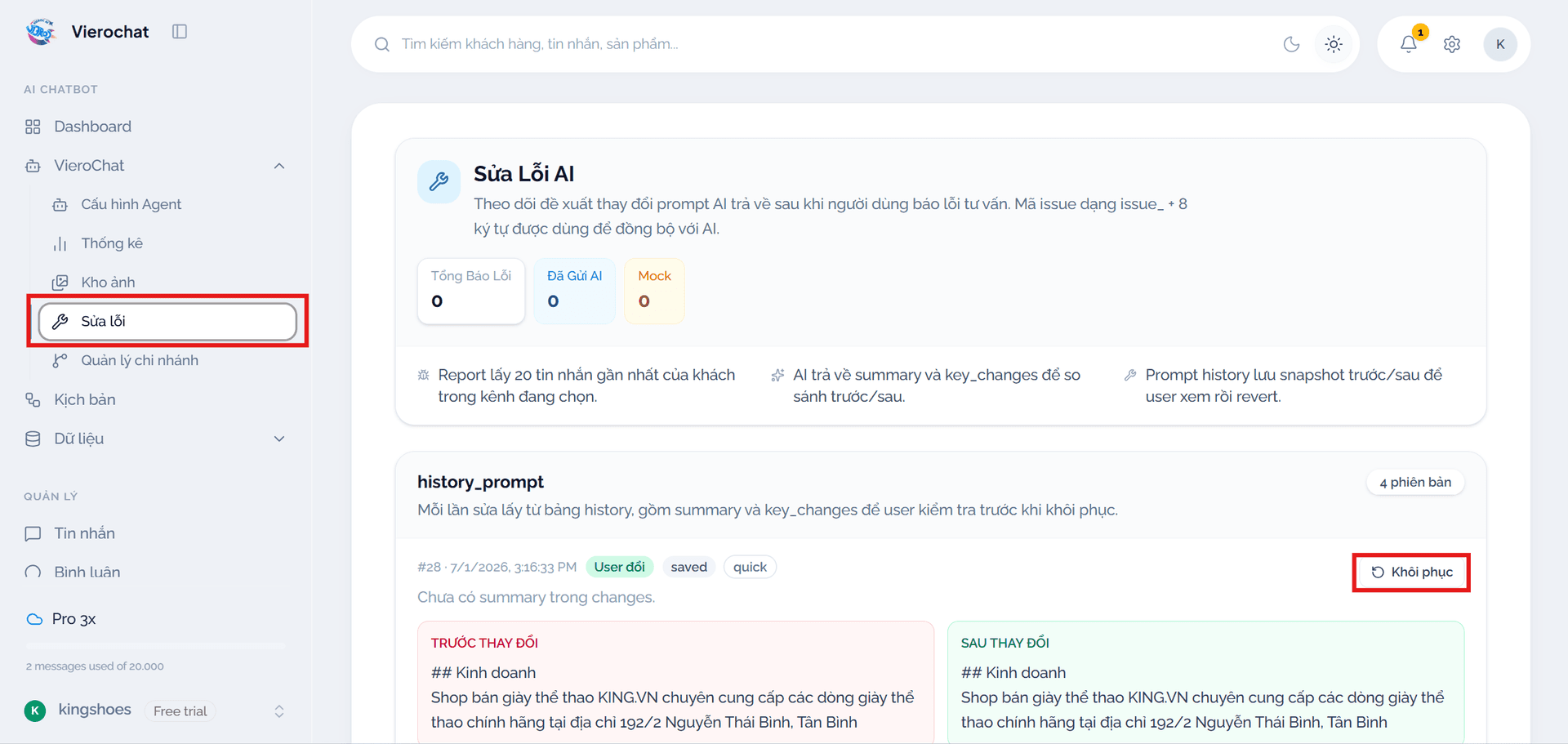This screenshot has width=1568, height=744.
Task: Click the Free trial badge
Action: 180,711
